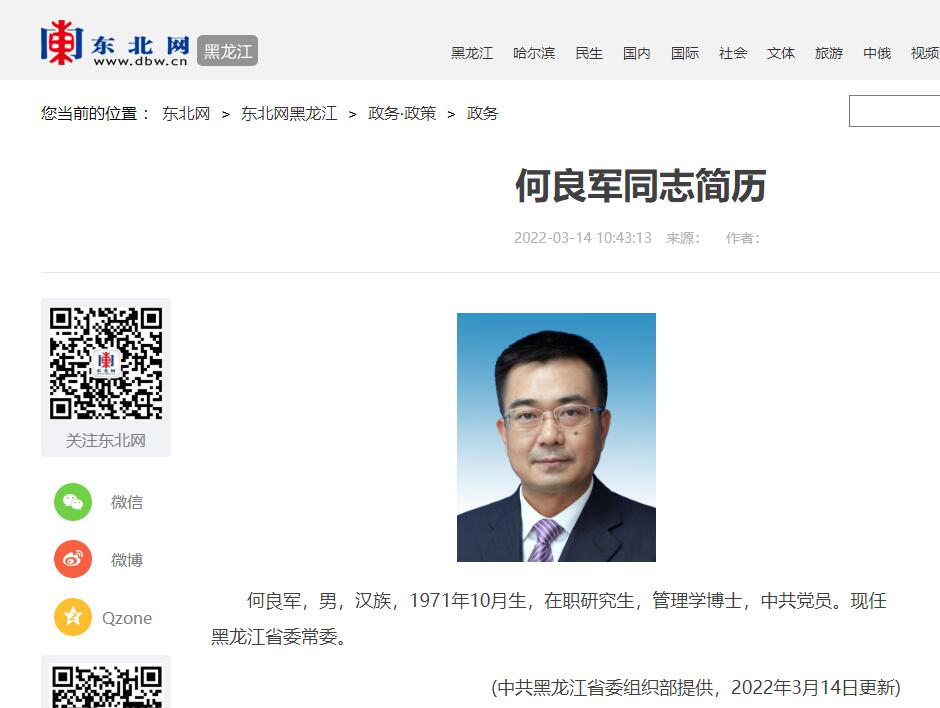Open the 文体 navigation item

[x=781, y=53]
